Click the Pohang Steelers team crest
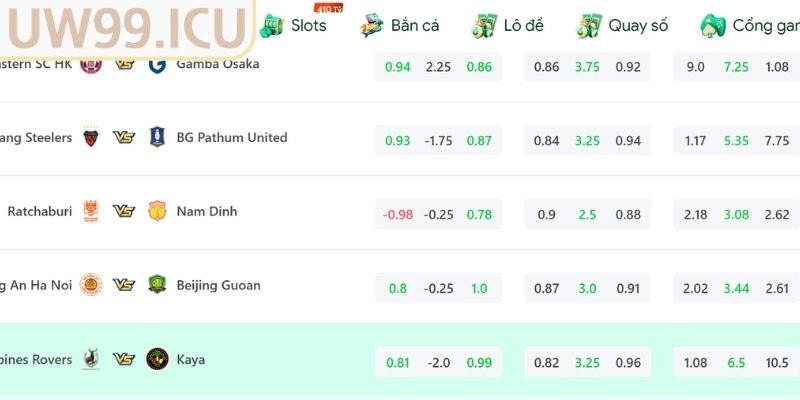Screen dimensions: 800x400 click(91, 138)
